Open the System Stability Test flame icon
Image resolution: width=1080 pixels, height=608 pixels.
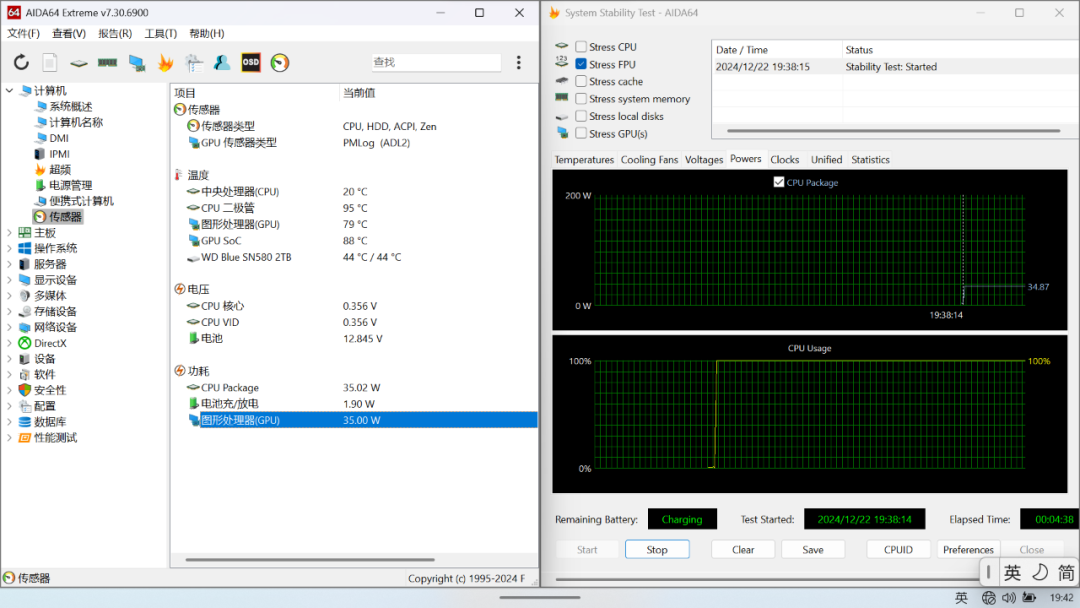pyautogui.click(x=165, y=62)
